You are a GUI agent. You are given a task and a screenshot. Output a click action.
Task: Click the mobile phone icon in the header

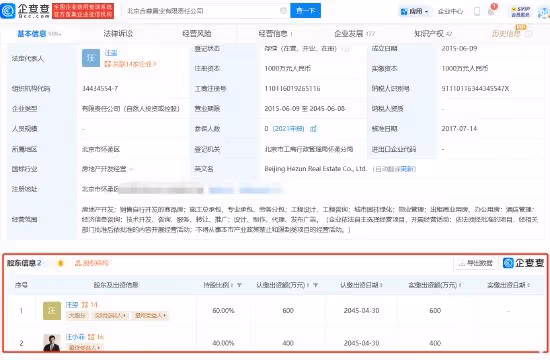tap(477, 11)
